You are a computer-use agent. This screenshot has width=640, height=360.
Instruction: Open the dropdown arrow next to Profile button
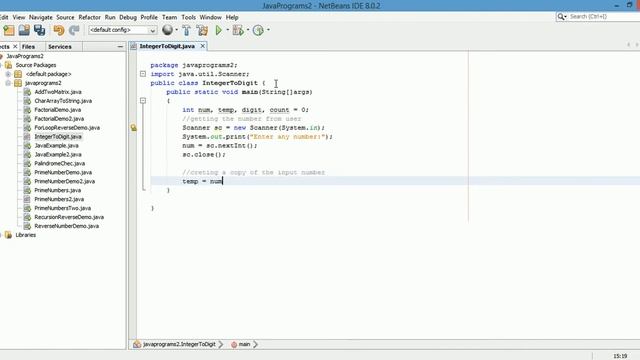[268, 30]
